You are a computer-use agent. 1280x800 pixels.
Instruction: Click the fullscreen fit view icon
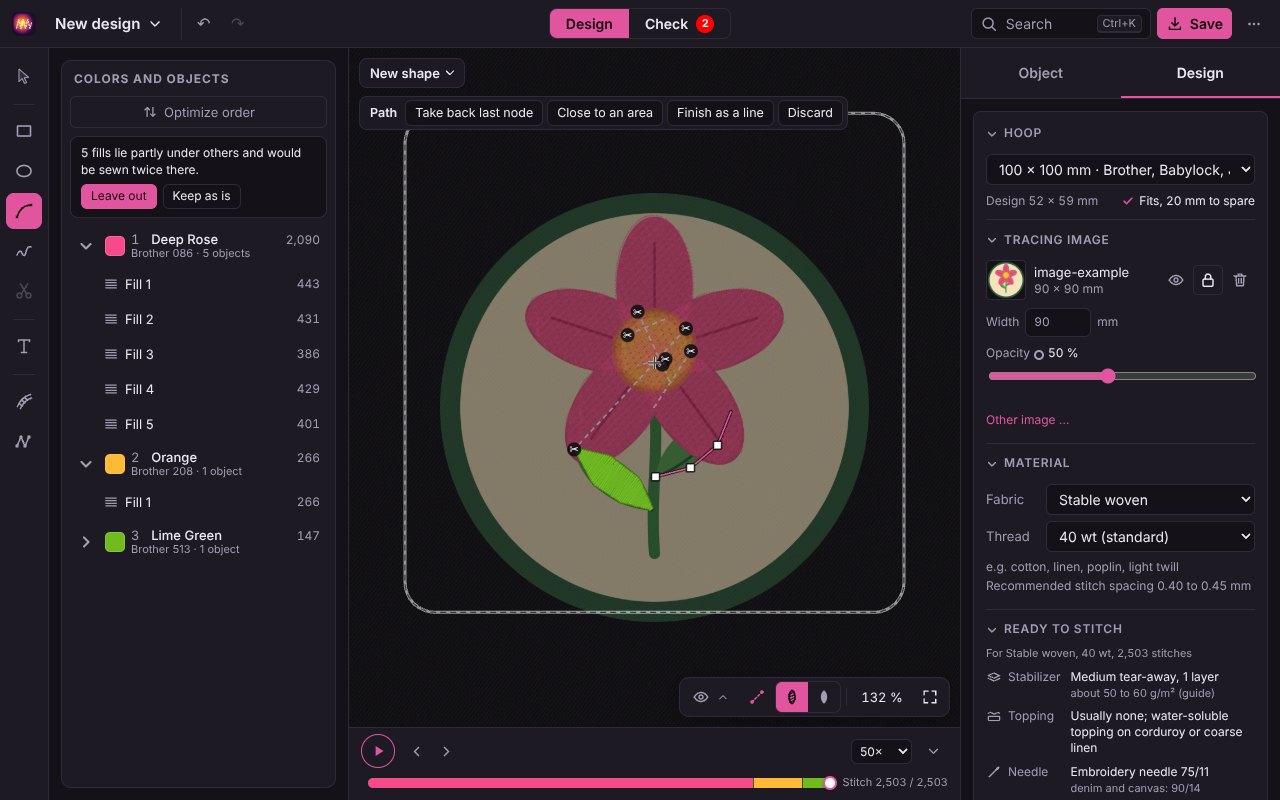tap(930, 697)
